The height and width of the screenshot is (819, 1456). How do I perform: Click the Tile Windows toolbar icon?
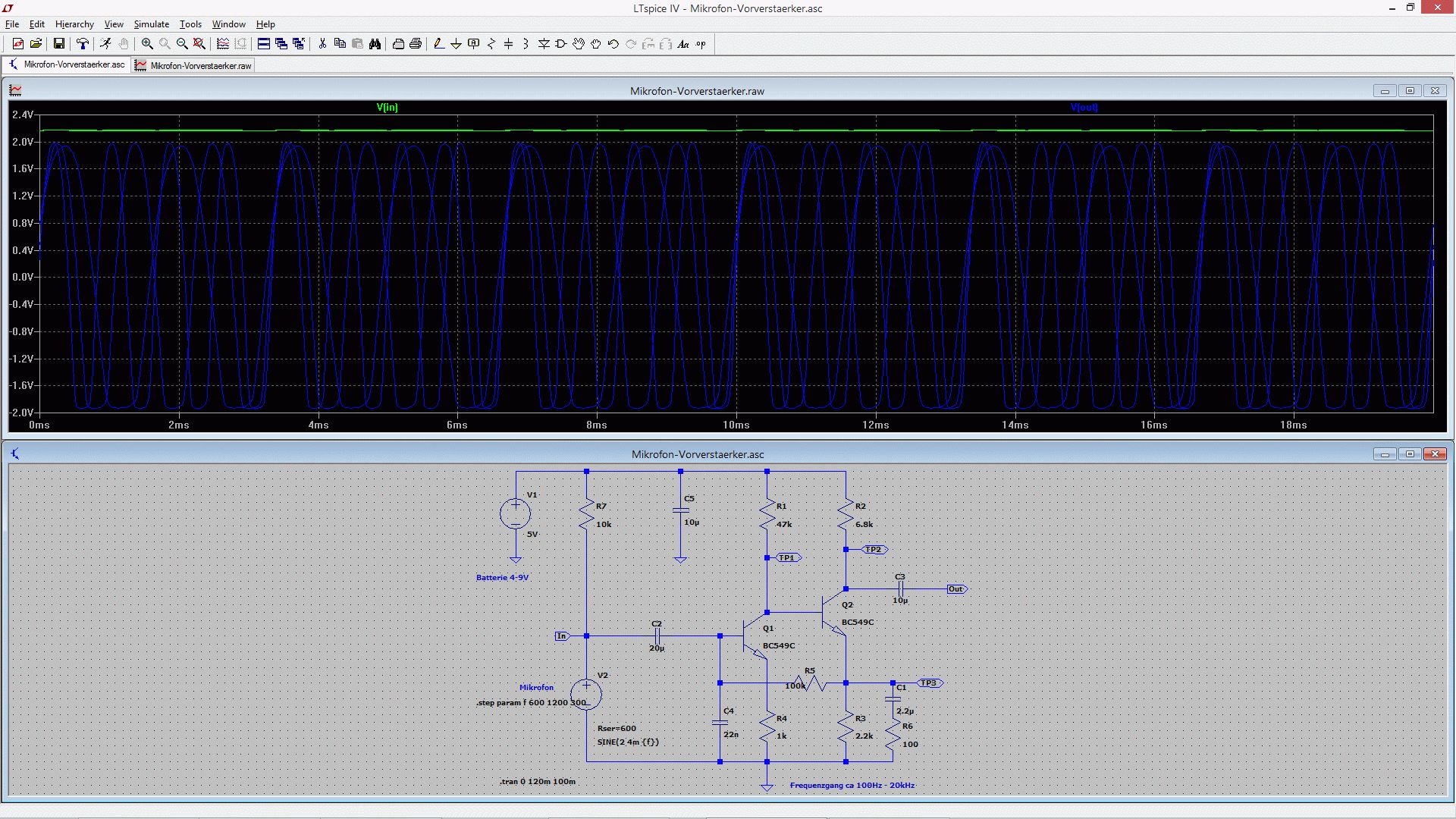264,44
